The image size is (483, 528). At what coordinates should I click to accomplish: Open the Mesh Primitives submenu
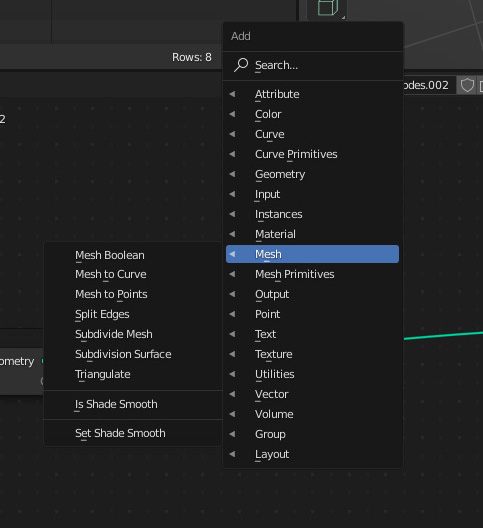coord(313,274)
